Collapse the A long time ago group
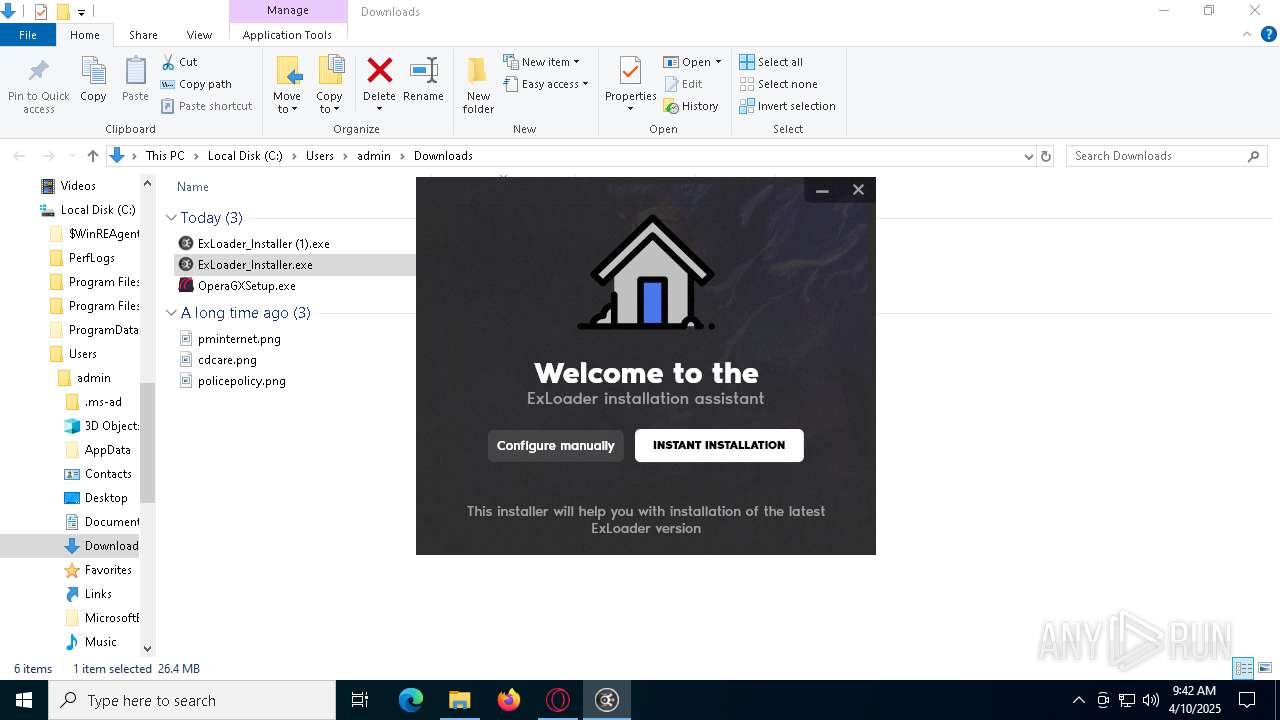Image resolution: width=1280 pixels, height=720 pixels. click(x=171, y=313)
